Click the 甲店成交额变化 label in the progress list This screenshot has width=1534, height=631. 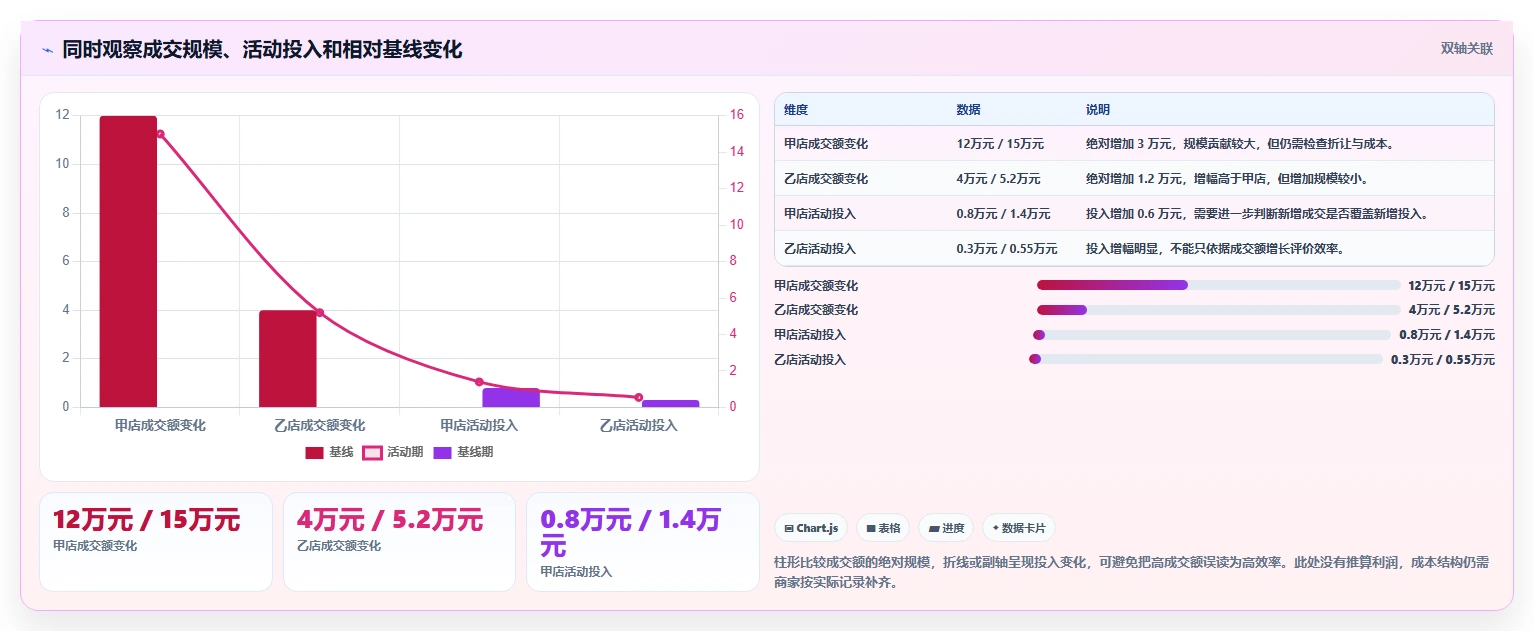[816, 286]
